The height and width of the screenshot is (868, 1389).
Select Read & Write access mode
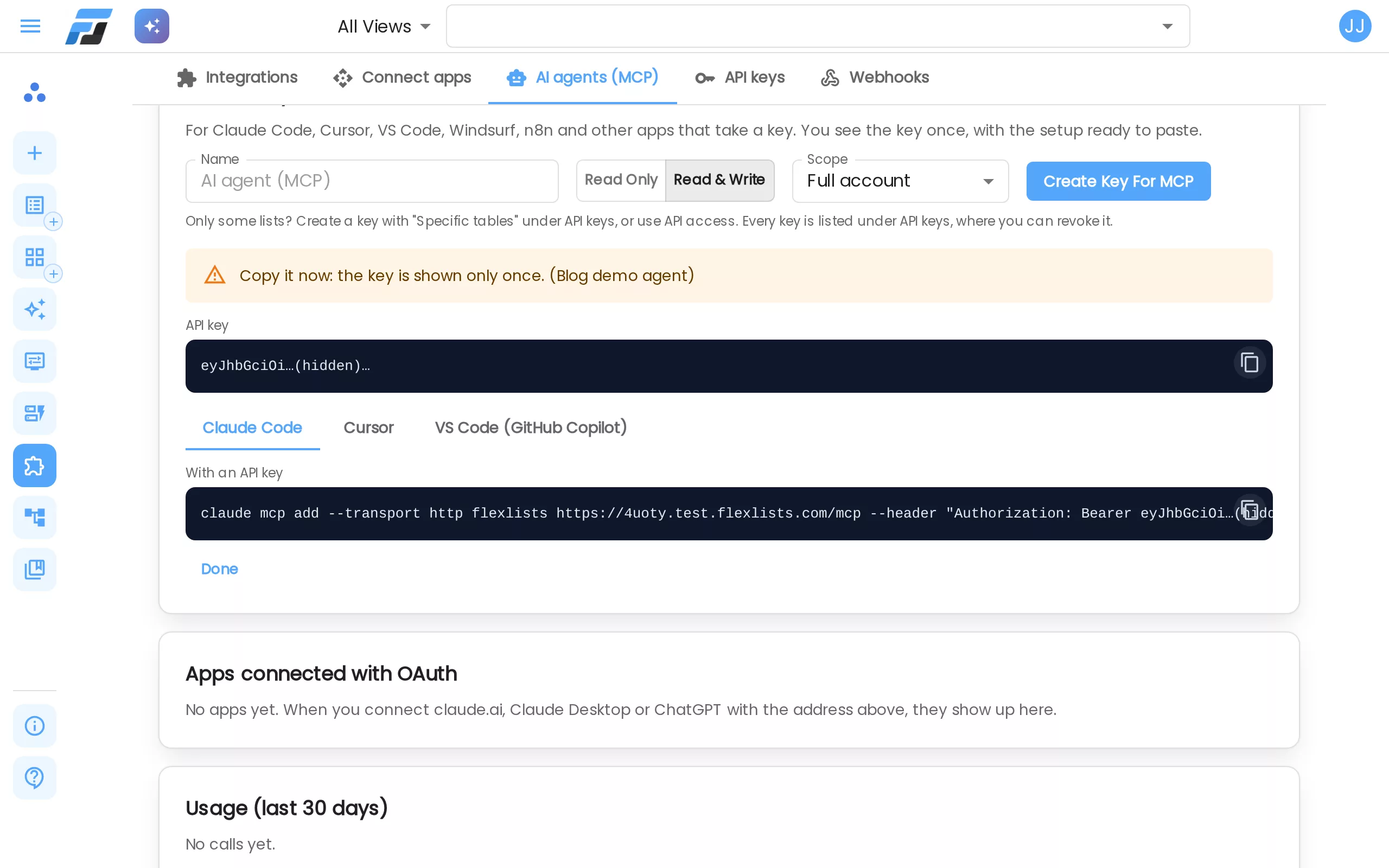pyautogui.click(x=719, y=180)
